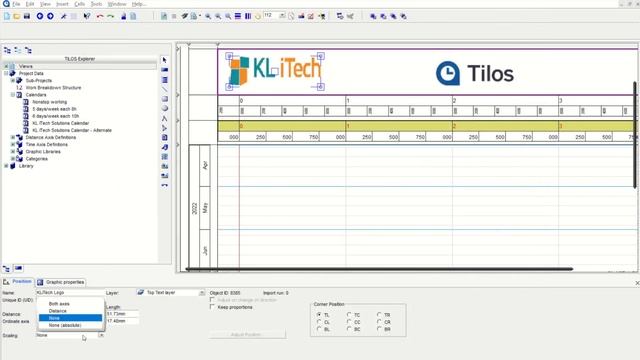The width and height of the screenshot is (640, 360).
Task: Select 5 days/week each 8h calendar
Action: 54,109
